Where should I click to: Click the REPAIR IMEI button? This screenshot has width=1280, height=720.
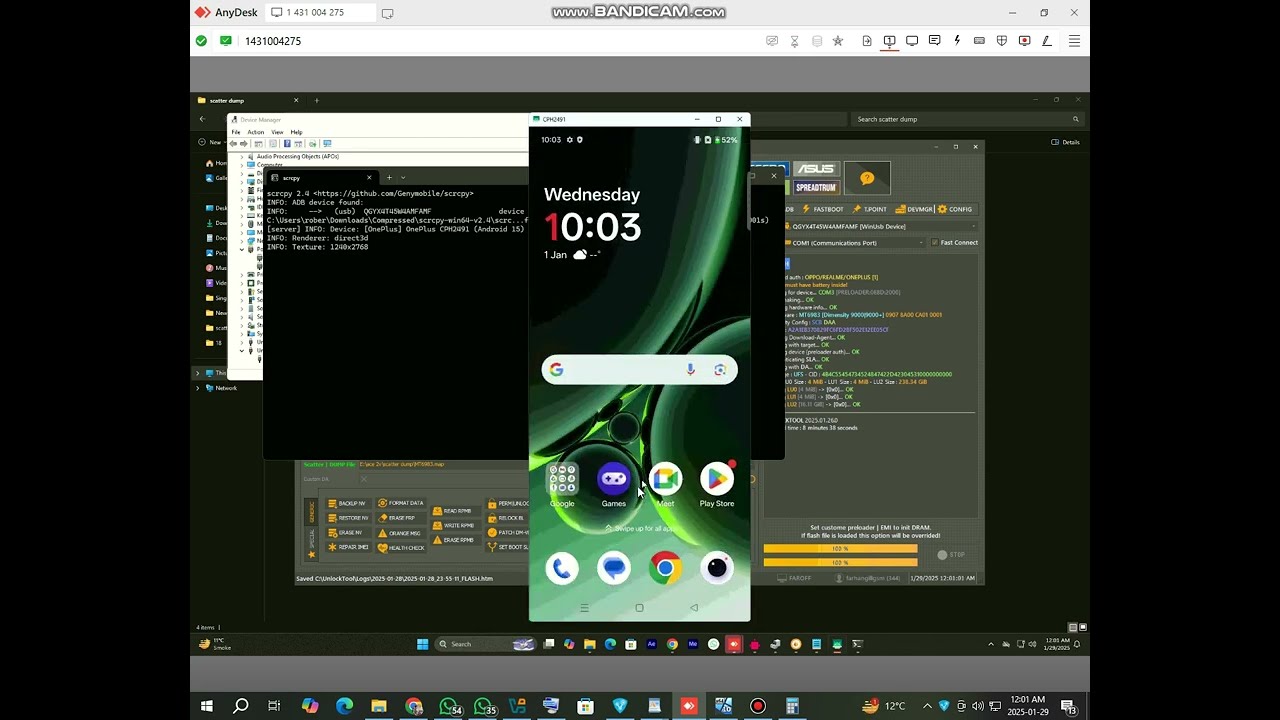(x=348, y=548)
